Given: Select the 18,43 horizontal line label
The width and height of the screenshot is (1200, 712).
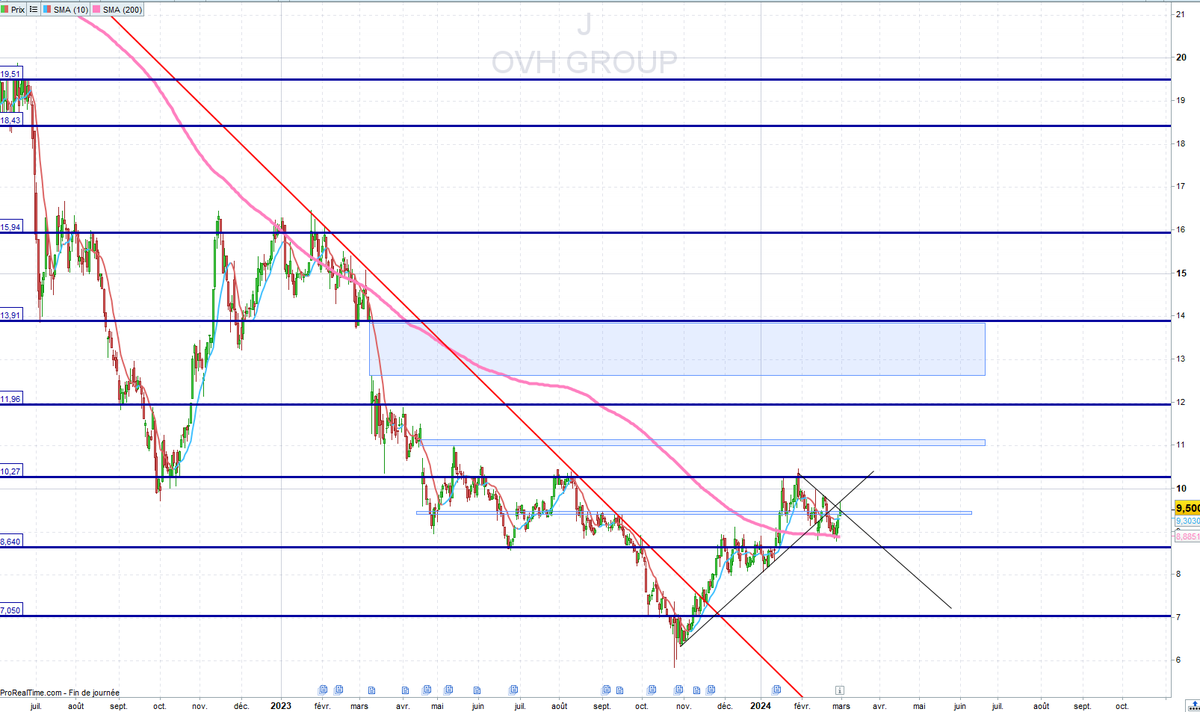Looking at the screenshot, I should (x=11, y=120).
